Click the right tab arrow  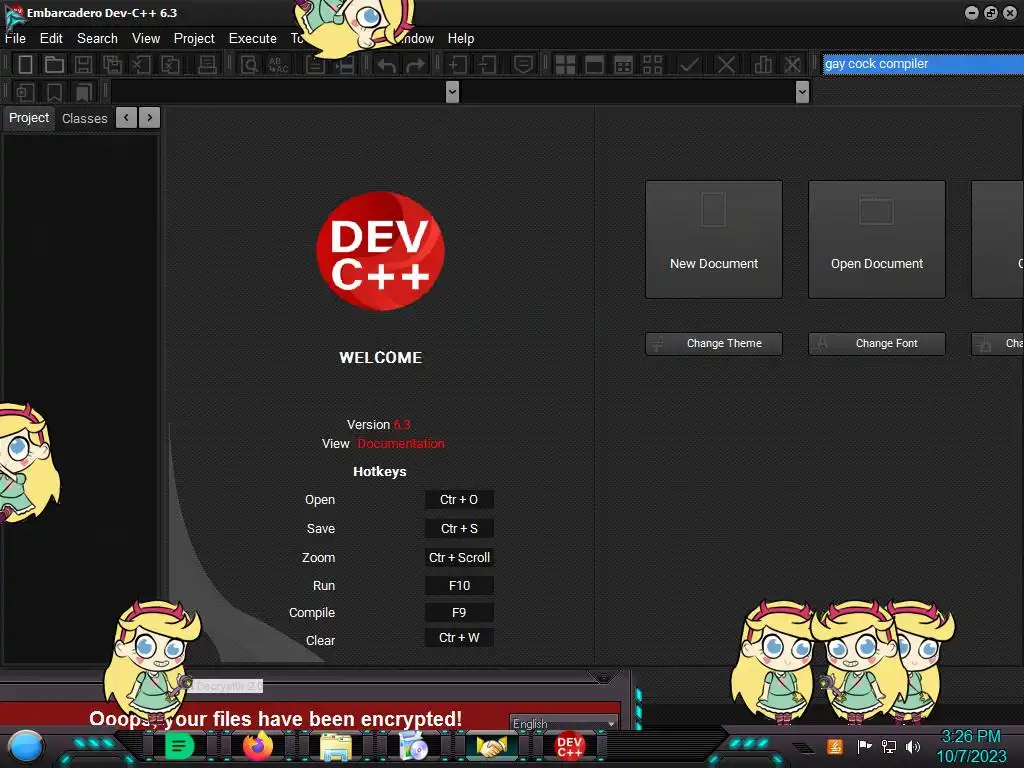pos(150,118)
